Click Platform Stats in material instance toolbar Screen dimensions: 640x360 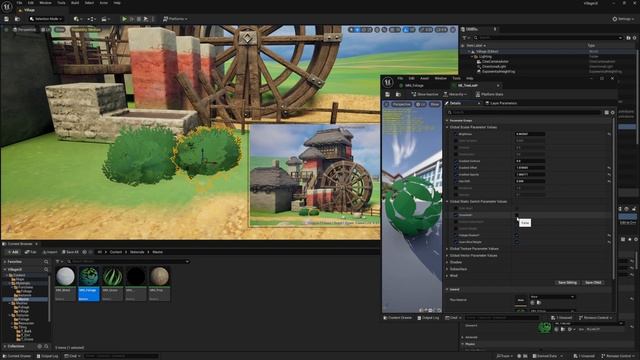[489, 94]
